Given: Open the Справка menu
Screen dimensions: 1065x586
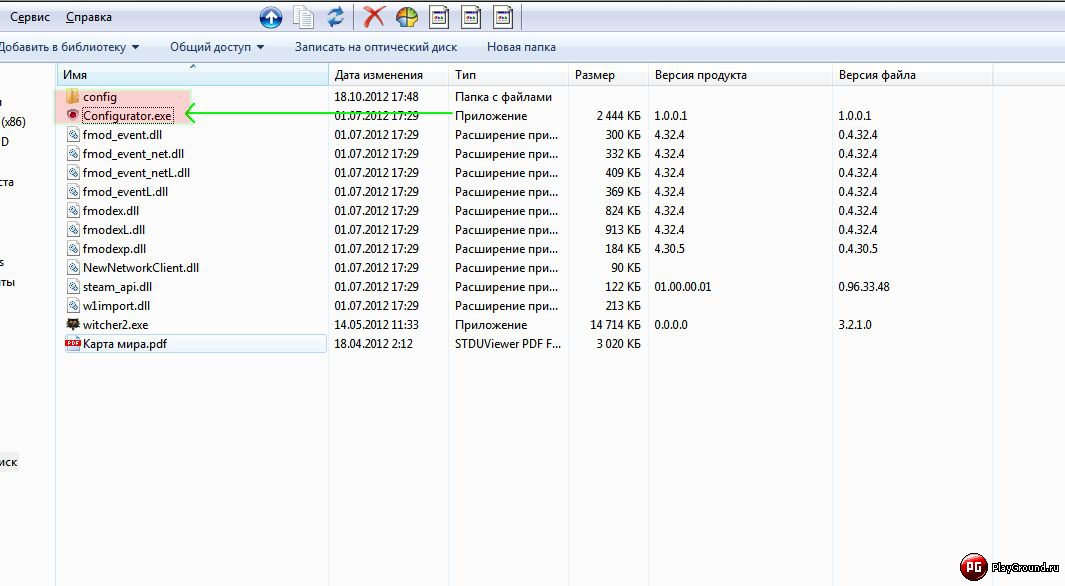Looking at the screenshot, I should coord(89,17).
